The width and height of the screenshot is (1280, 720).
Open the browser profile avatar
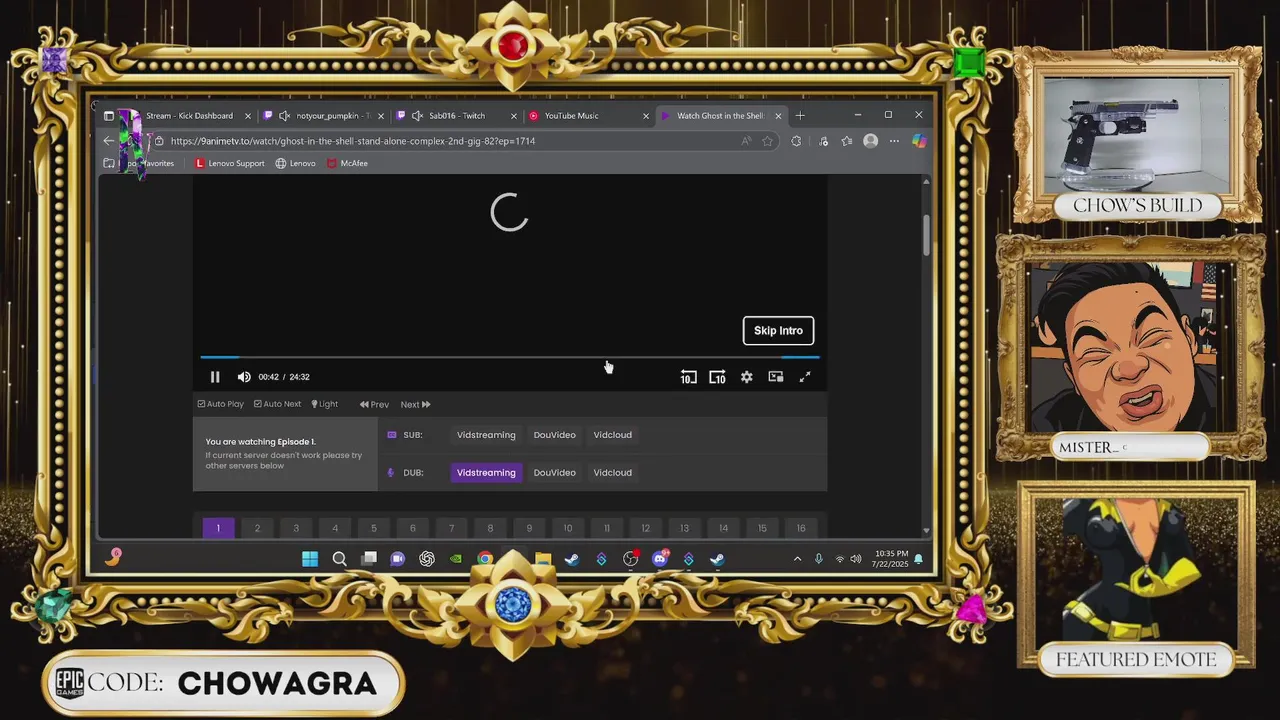[870, 141]
